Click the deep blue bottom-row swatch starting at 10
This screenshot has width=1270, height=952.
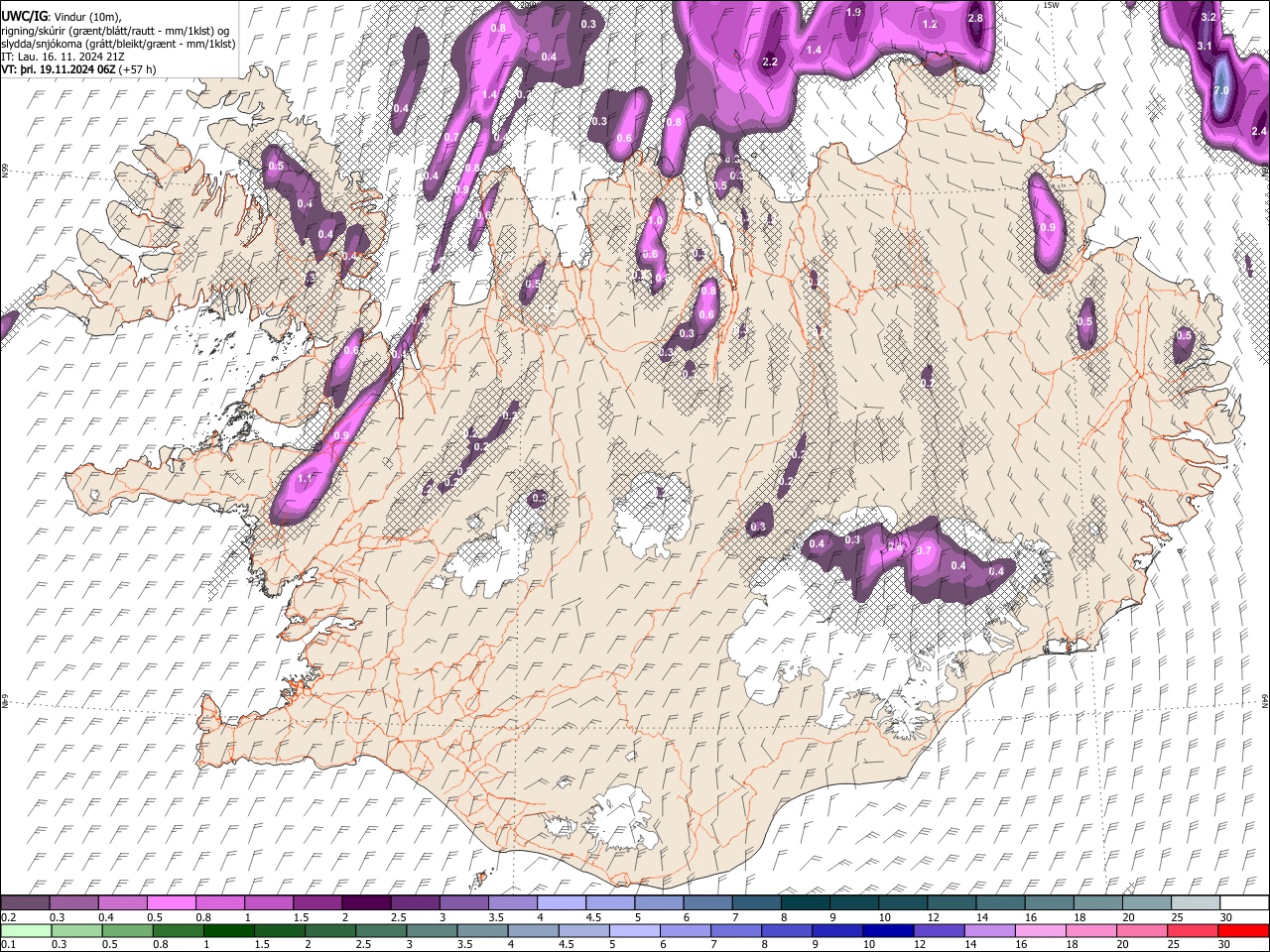coord(886,930)
